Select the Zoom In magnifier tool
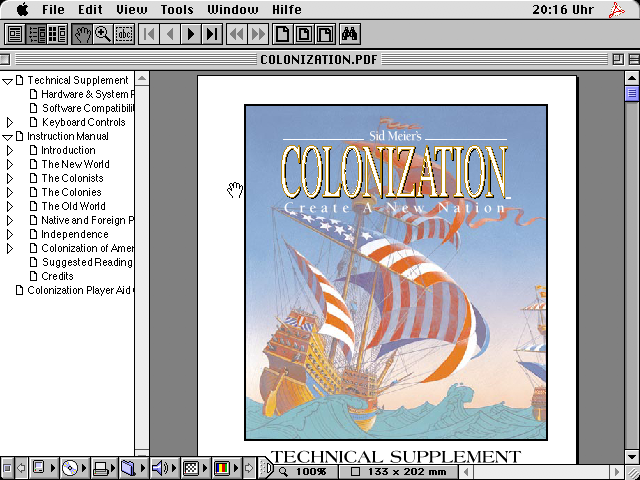The height and width of the screenshot is (480, 640). coord(103,34)
